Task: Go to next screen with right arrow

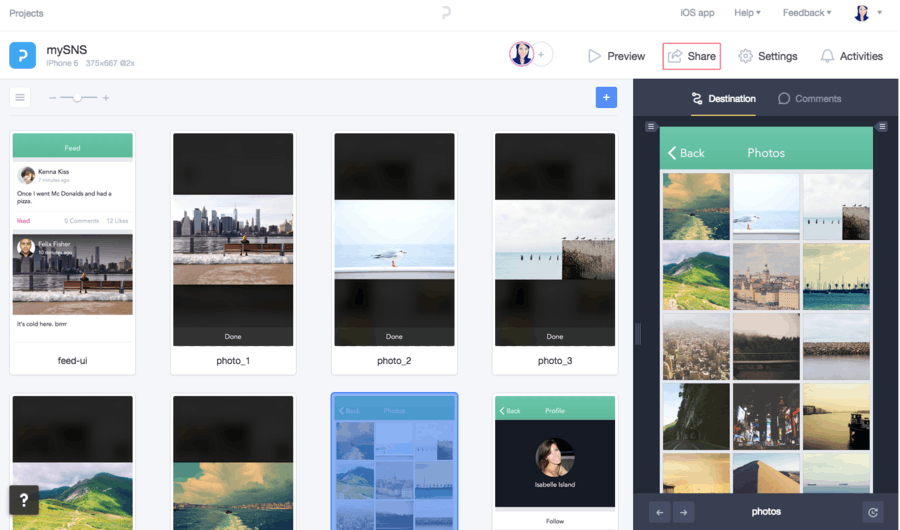Action: pos(683,512)
